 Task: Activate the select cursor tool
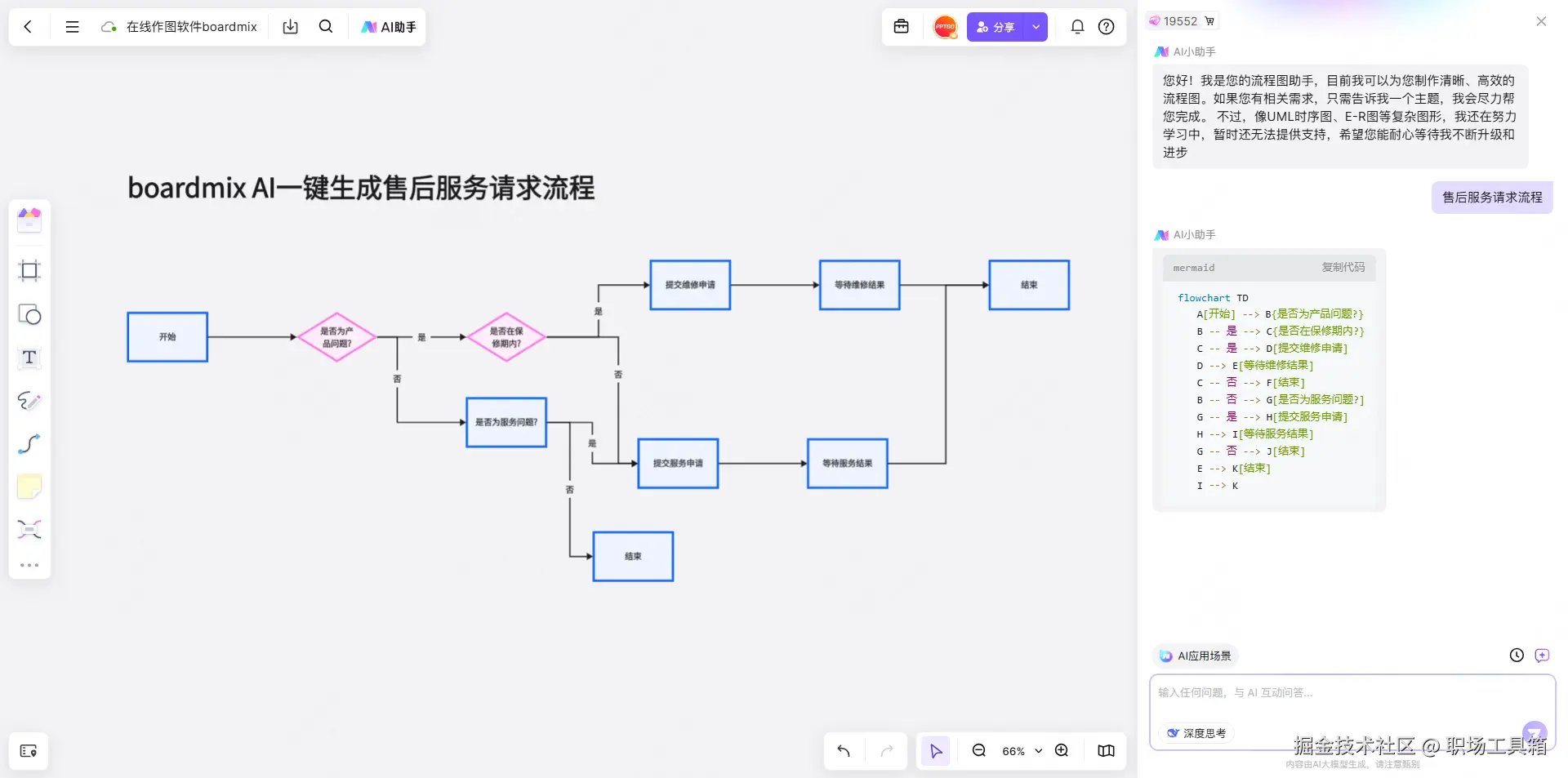936,751
